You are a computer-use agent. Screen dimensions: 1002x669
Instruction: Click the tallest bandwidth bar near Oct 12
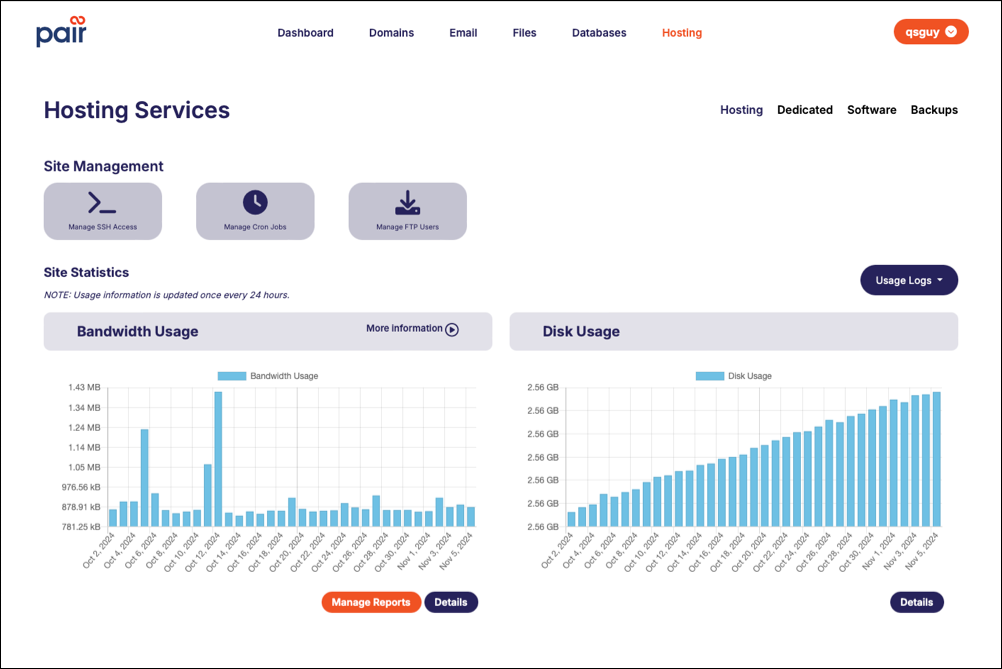(x=218, y=459)
